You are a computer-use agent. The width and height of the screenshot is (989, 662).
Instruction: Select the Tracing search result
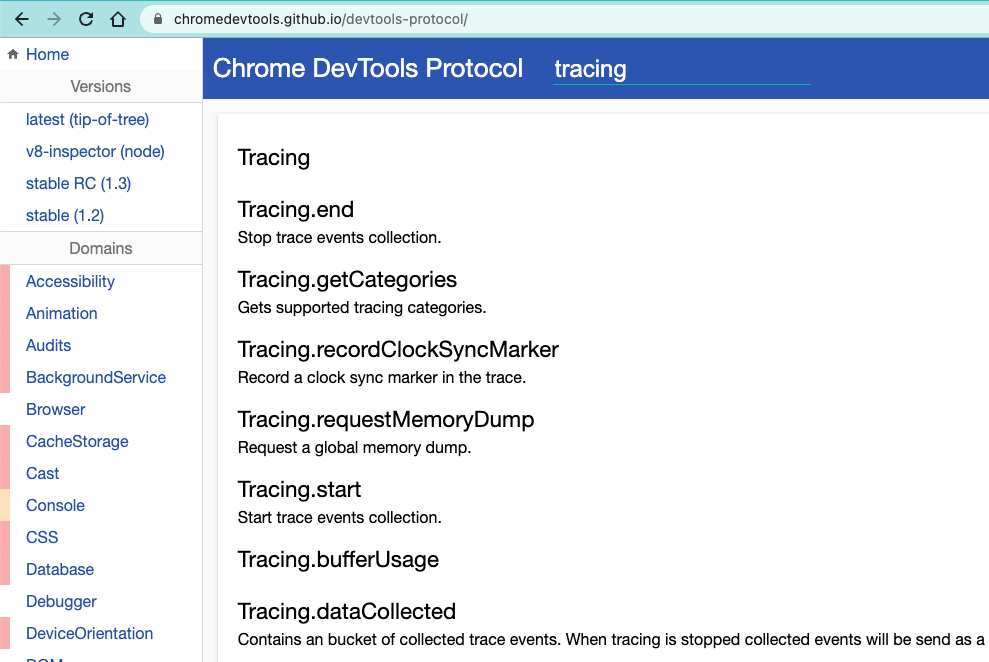(x=274, y=158)
